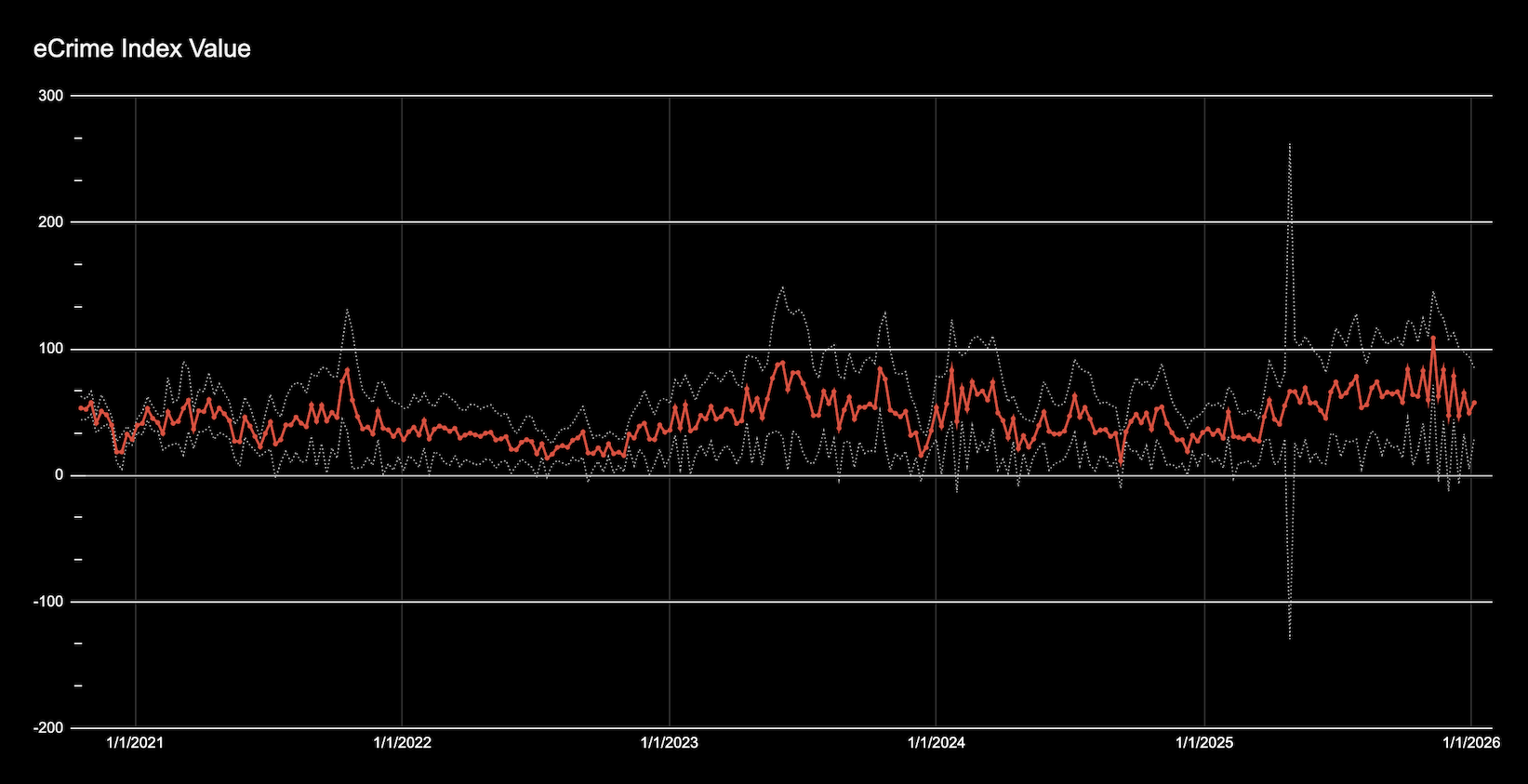This screenshot has width=1528, height=784.
Task: Select the 100 y-axis label
Action: [x=51, y=349]
